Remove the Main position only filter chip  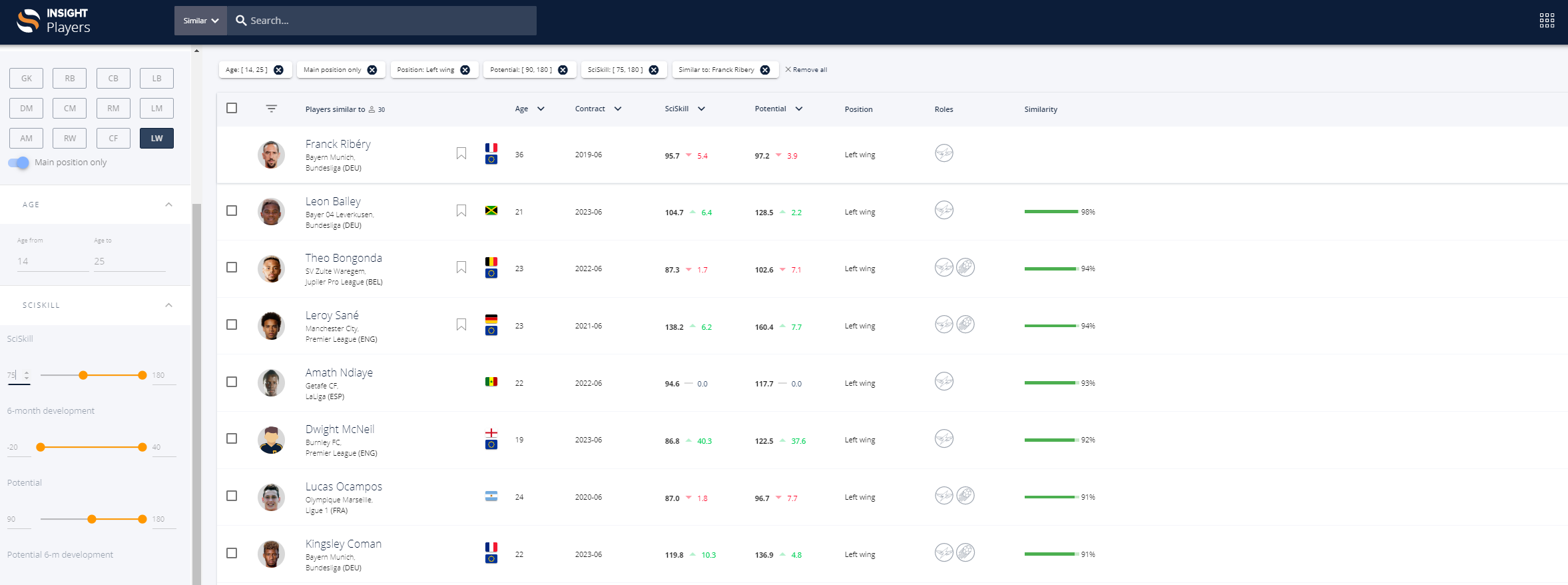372,70
